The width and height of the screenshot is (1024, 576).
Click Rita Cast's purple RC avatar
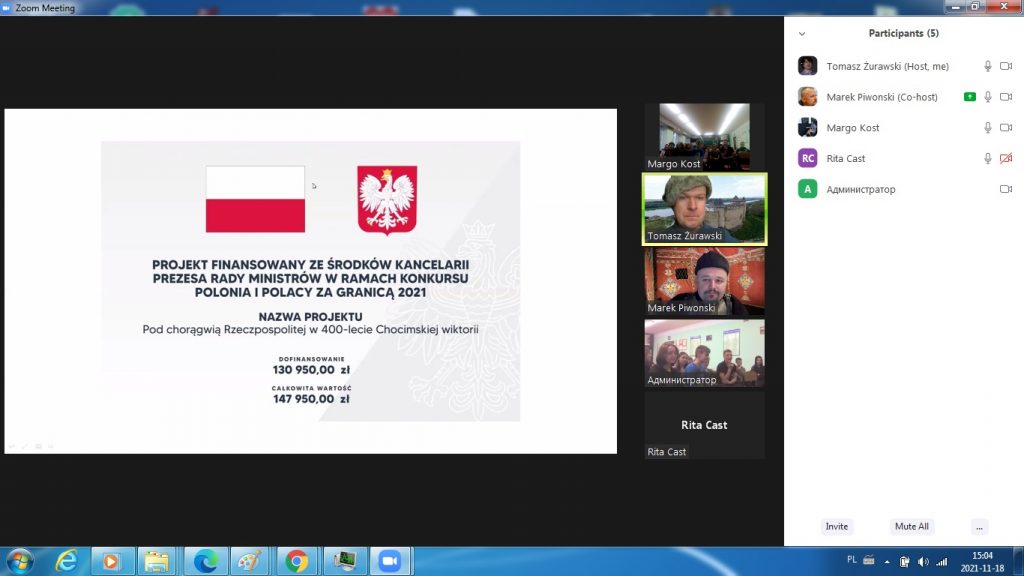pos(807,158)
